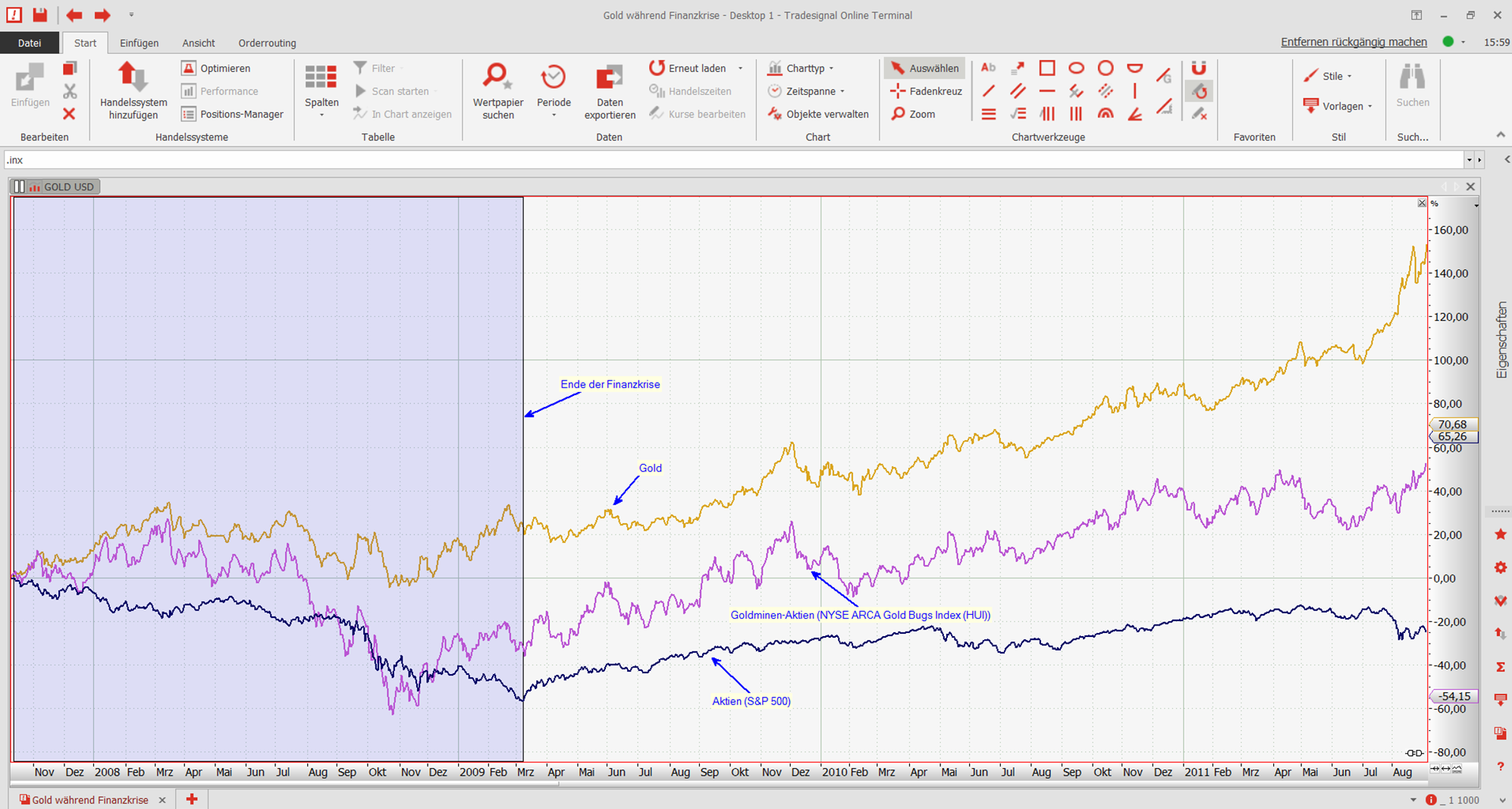The image size is (1512, 809).
Task: Click the Wertpapier suchen magnifier icon
Action: pyautogui.click(x=497, y=77)
